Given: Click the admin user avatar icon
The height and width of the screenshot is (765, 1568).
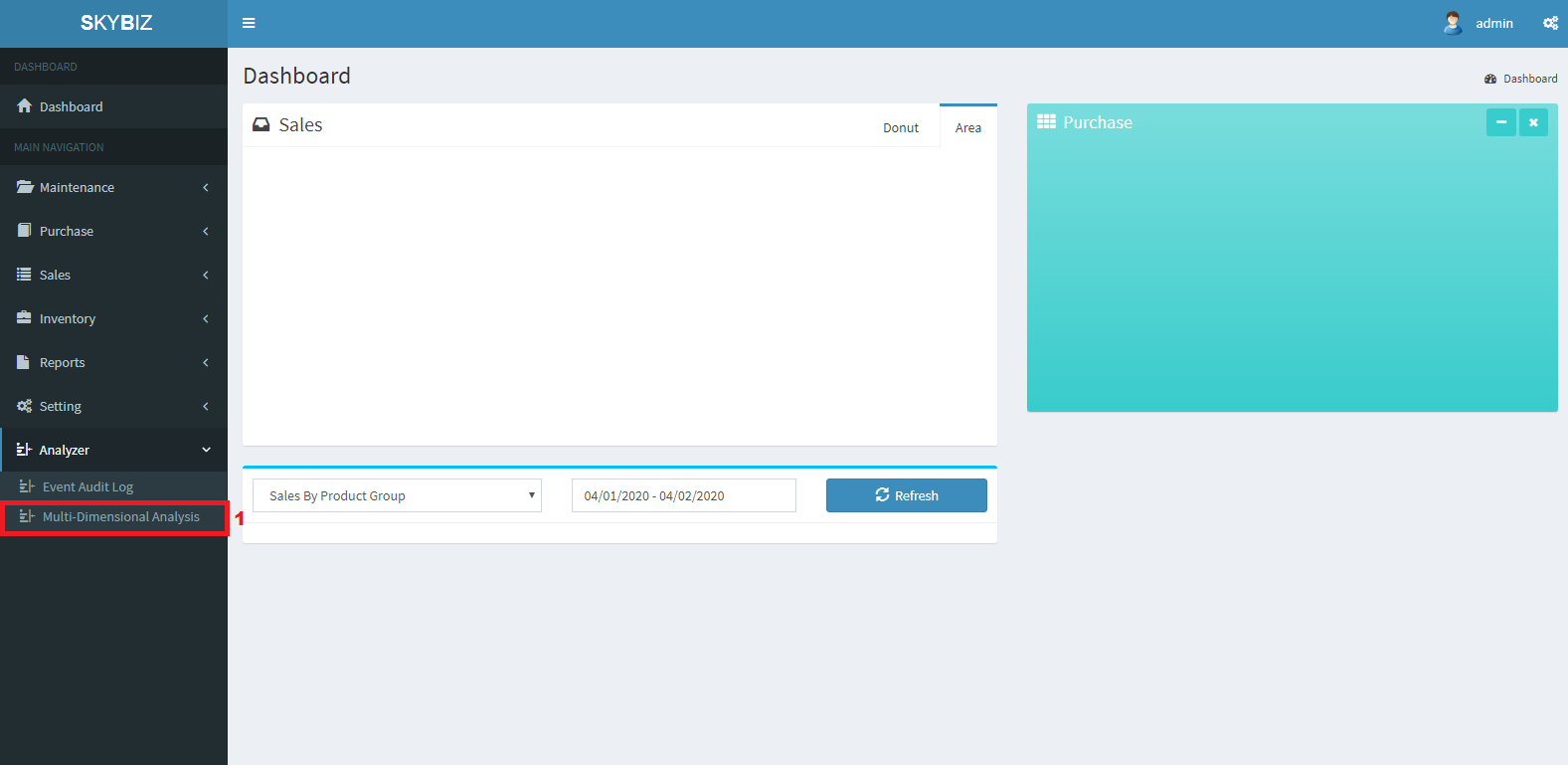Looking at the screenshot, I should click(x=1453, y=23).
